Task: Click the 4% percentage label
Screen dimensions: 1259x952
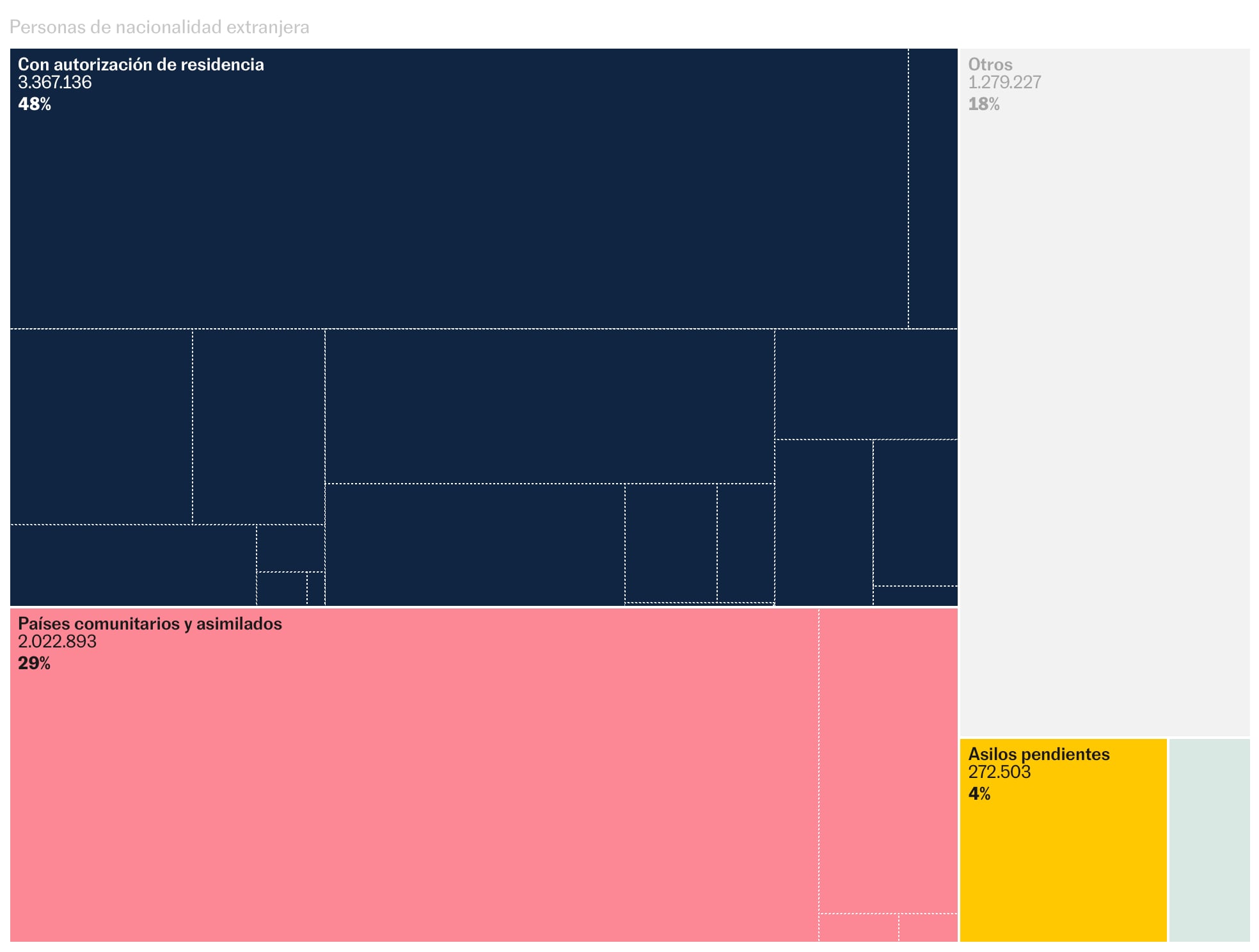Action: click(979, 793)
